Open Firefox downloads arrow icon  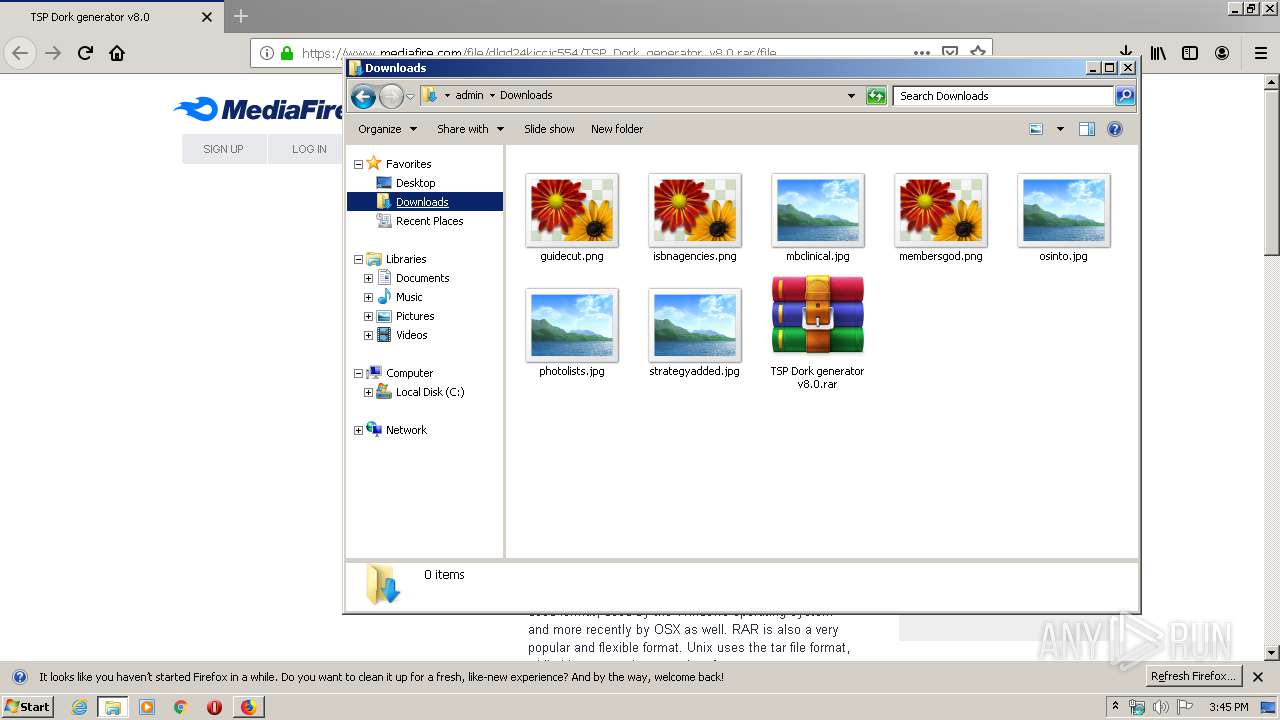point(1126,53)
